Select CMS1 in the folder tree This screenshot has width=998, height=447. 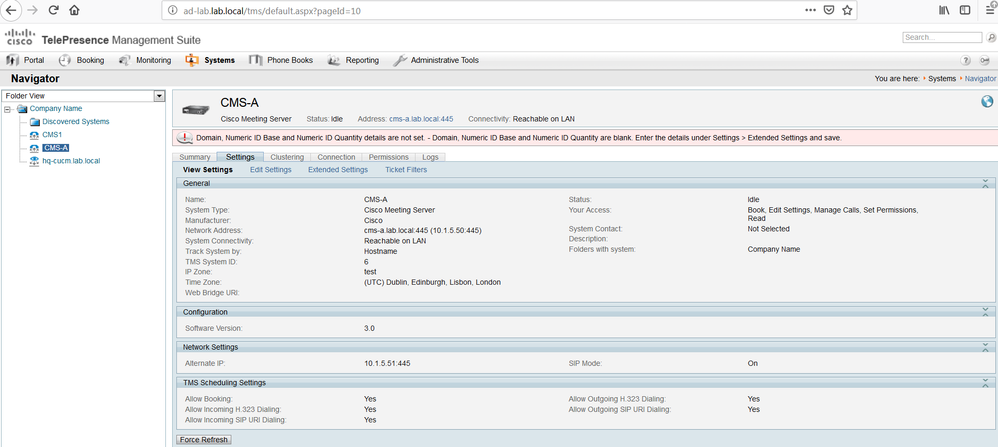(52, 135)
